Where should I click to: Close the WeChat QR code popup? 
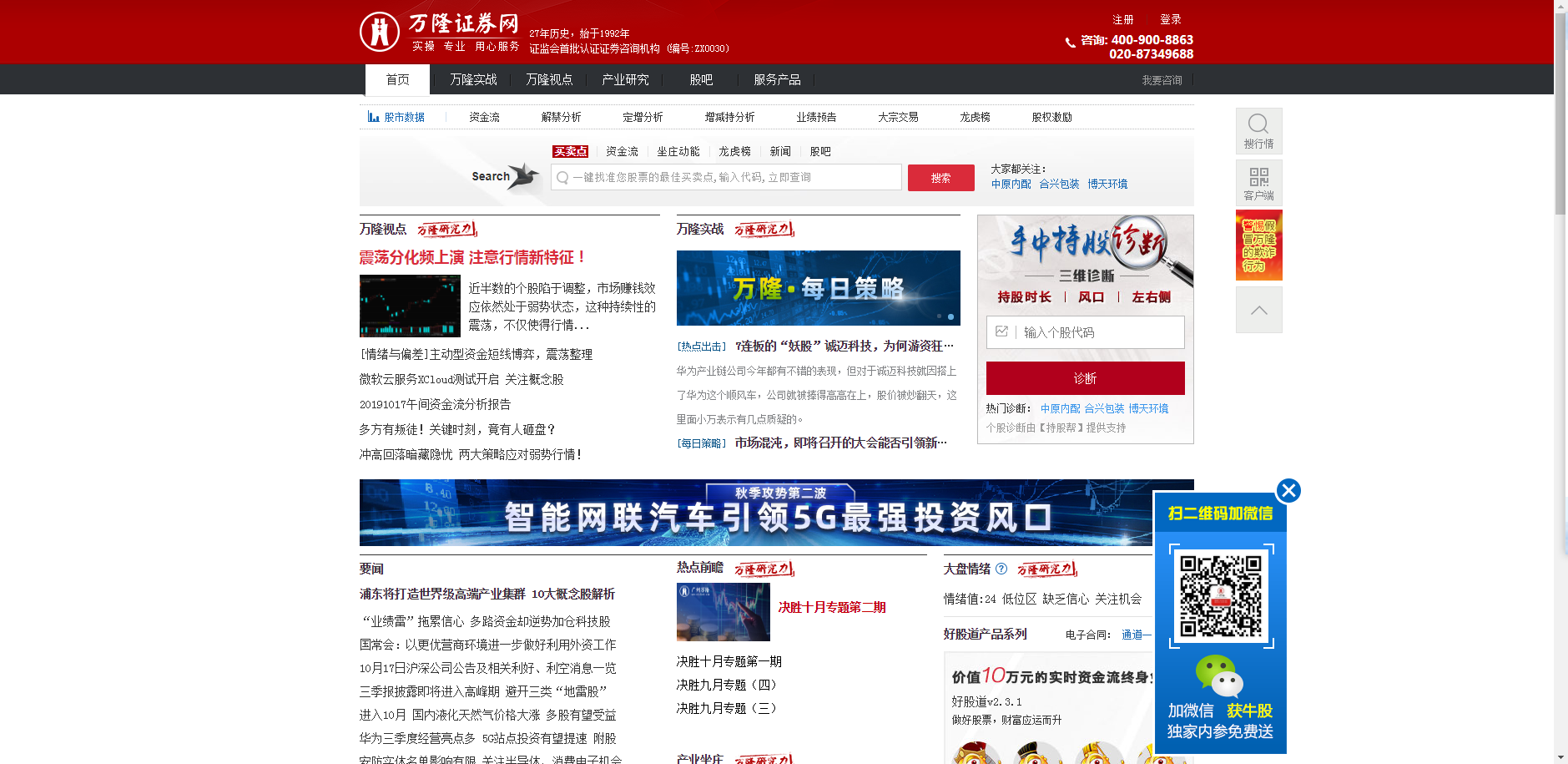(1288, 490)
